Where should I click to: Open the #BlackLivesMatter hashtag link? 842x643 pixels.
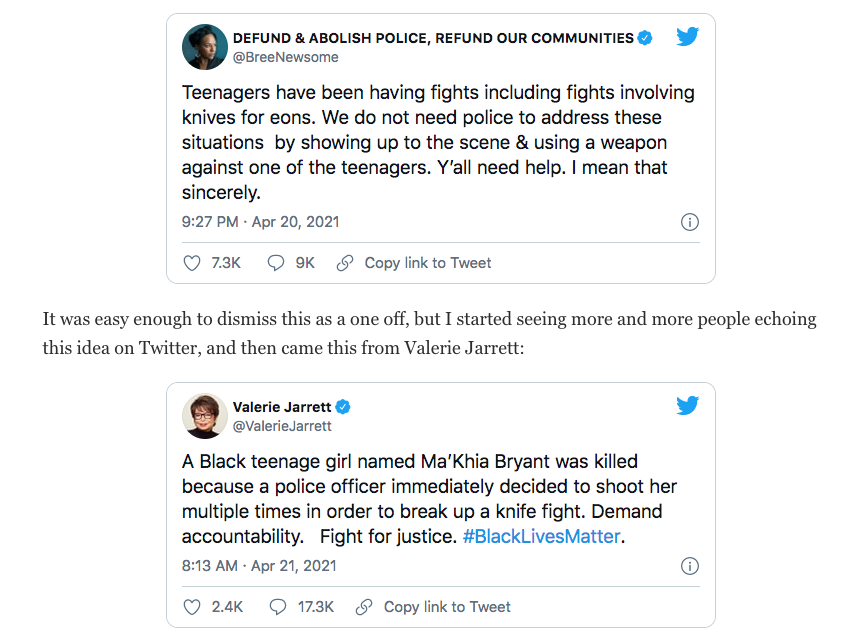[540, 537]
